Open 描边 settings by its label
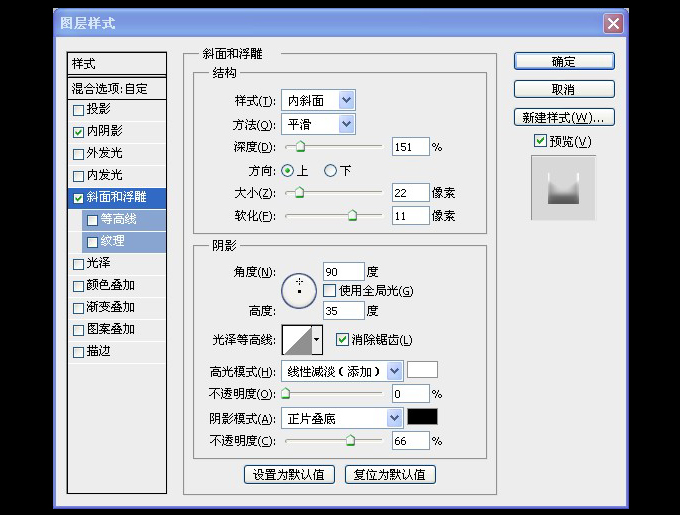This screenshot has height=515, width=680. click(x=98, y=351)
